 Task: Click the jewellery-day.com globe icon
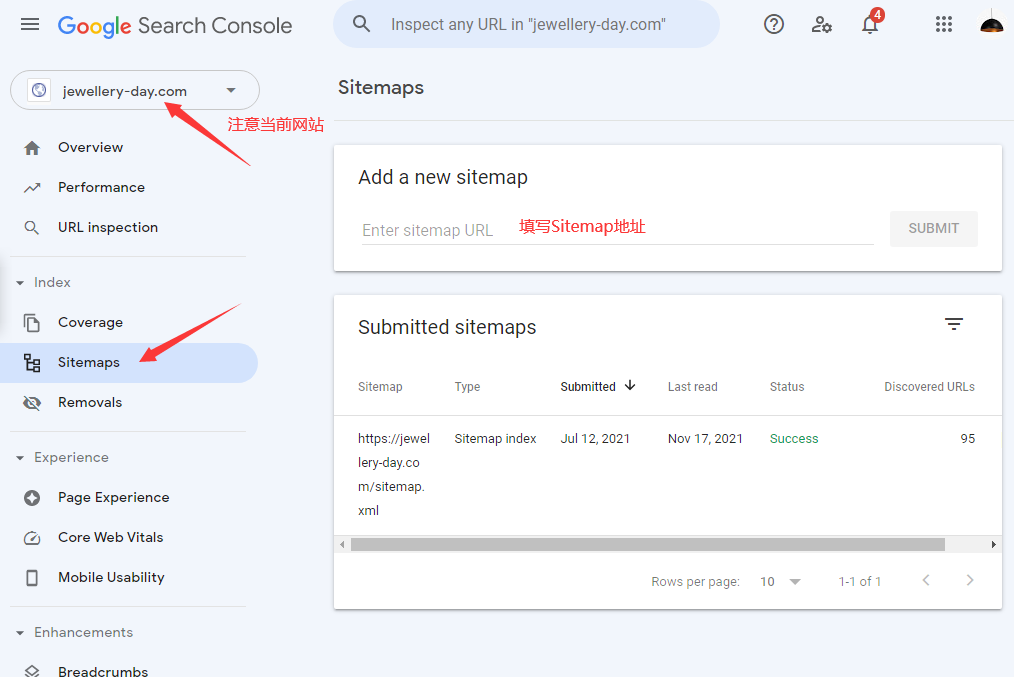(x=39, y=90)
